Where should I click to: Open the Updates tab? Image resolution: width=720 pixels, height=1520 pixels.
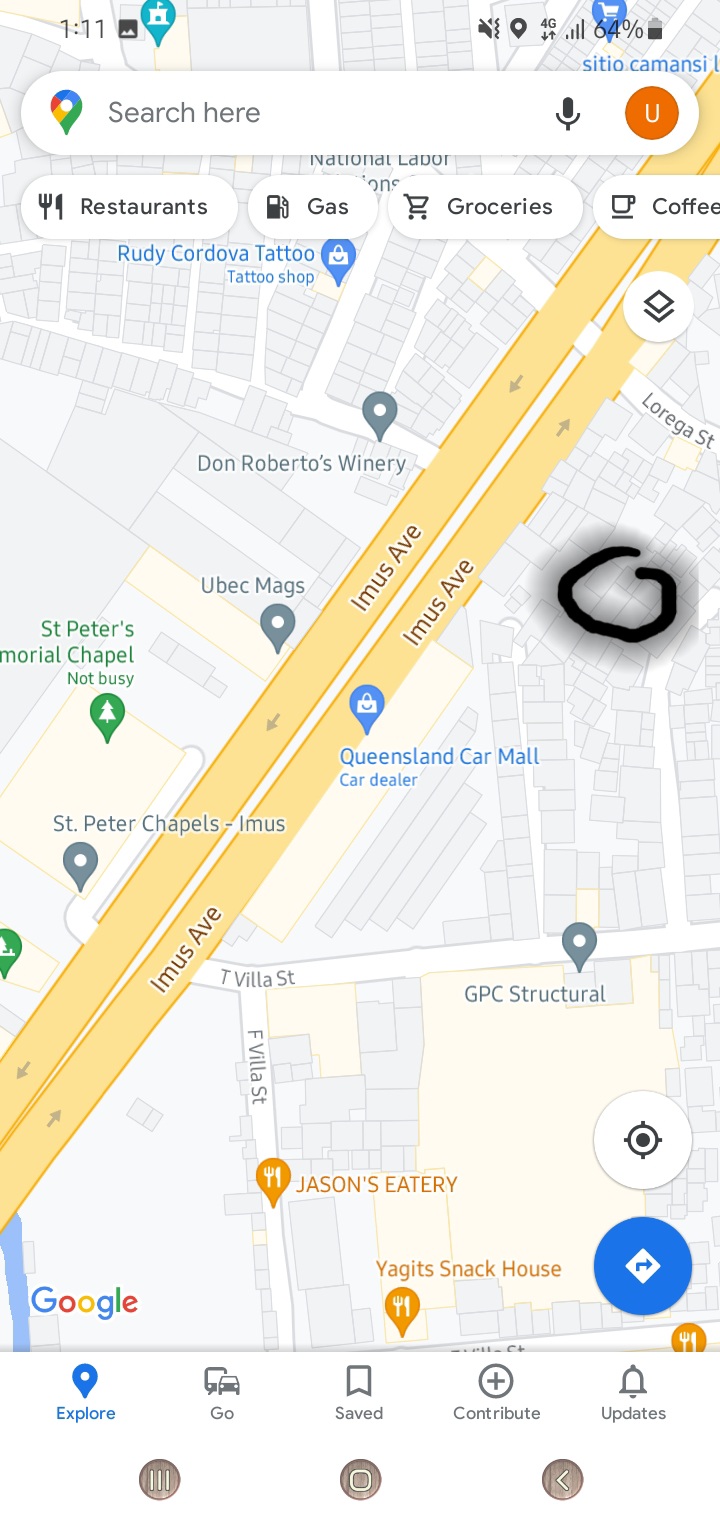coord(633,1393)
